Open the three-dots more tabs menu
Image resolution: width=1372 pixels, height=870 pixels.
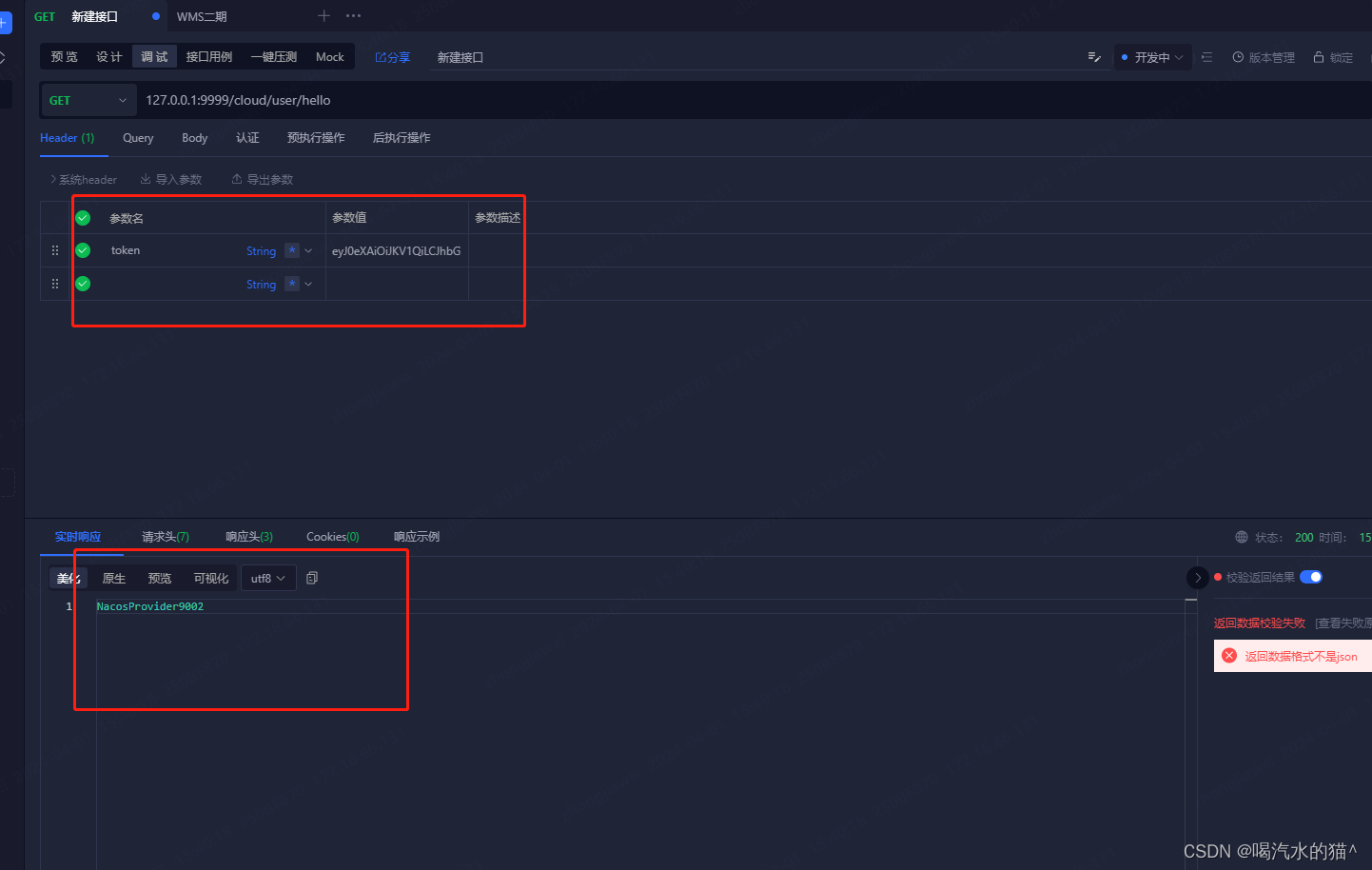coord(353,15)
